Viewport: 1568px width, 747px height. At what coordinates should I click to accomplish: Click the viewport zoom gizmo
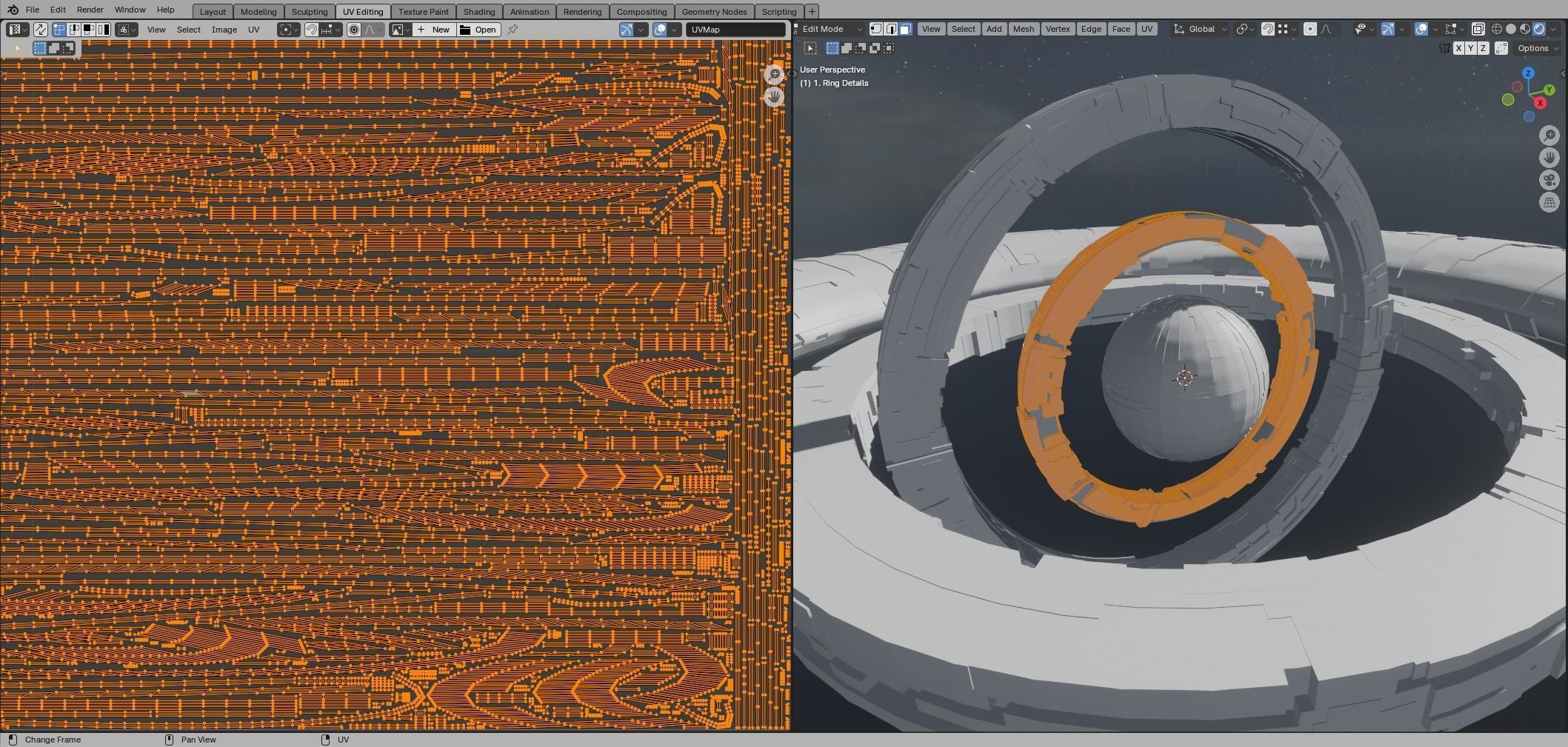click(x=1549, y=135)
